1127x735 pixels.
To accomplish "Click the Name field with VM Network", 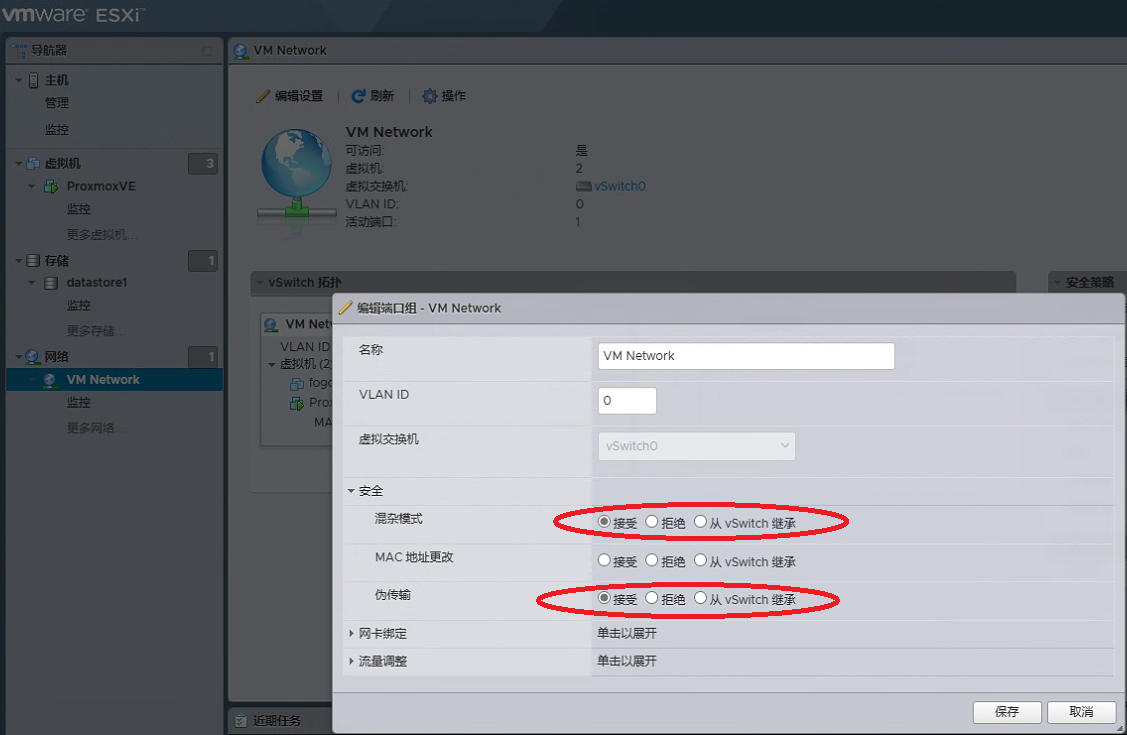I will click(x=746, y=356).
